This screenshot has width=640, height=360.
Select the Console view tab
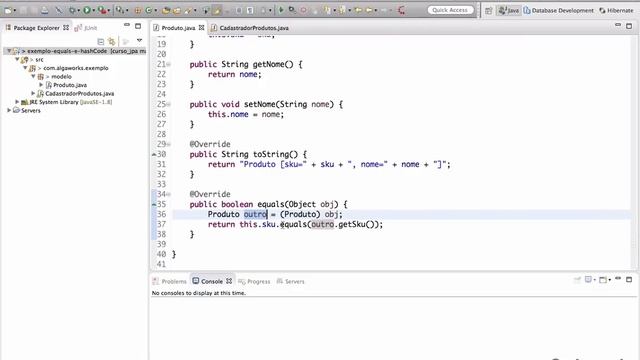click(x=212, y=281)
